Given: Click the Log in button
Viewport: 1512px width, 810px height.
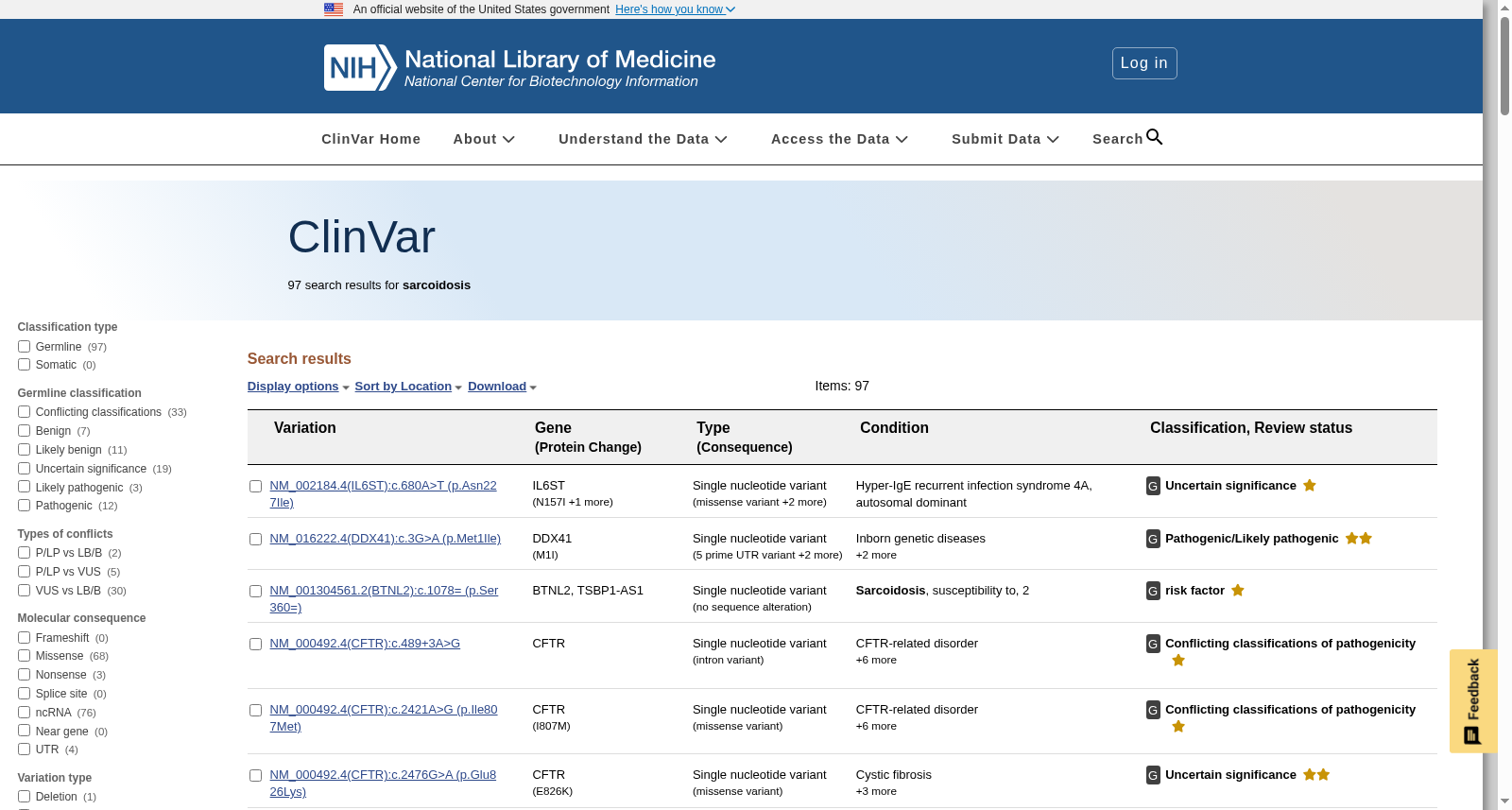Looking at the screenshot, I should click(1144, 63).
